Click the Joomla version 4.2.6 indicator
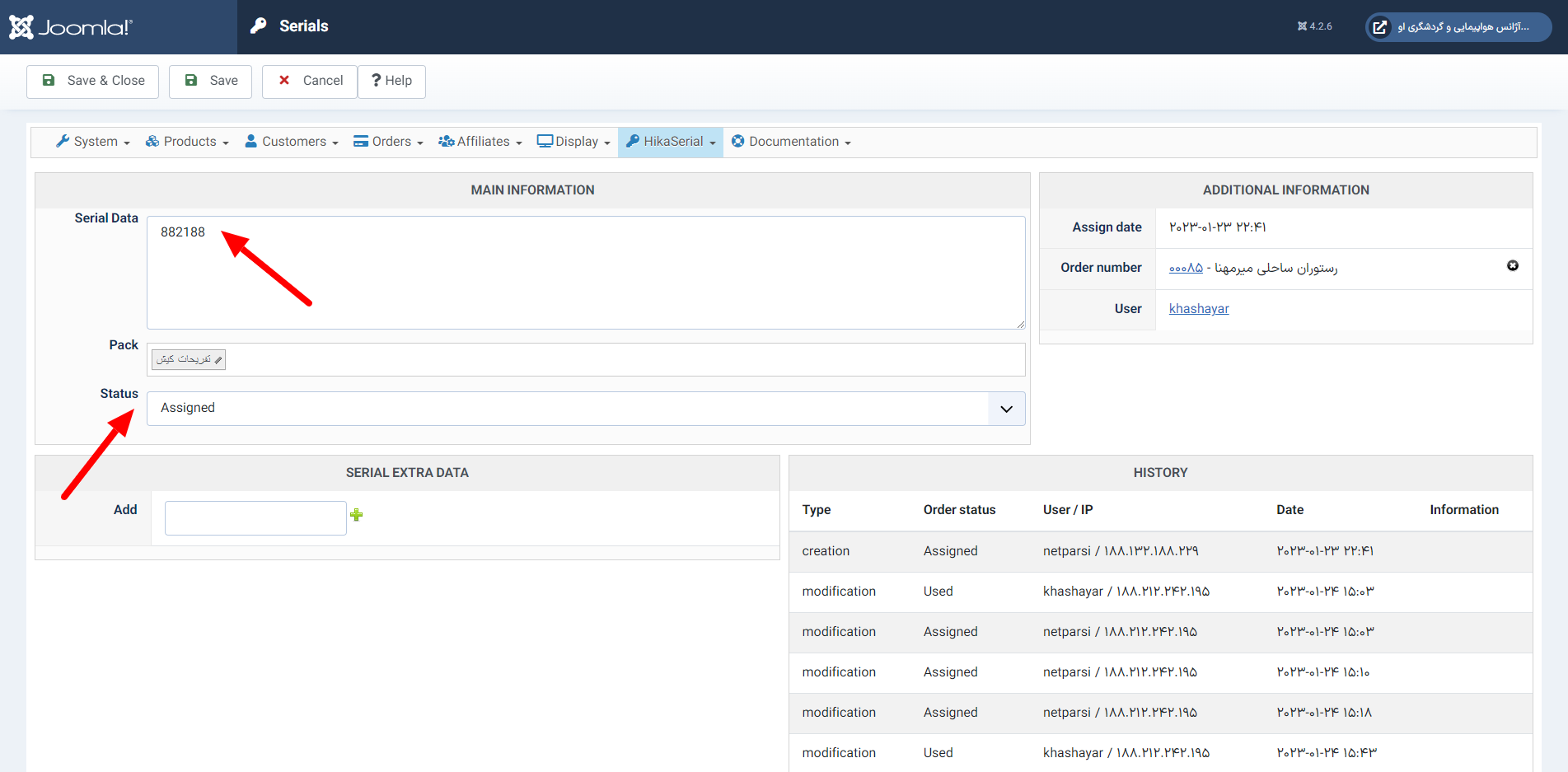Viewport: 1568px width, 772px height. coord(1314,26)
